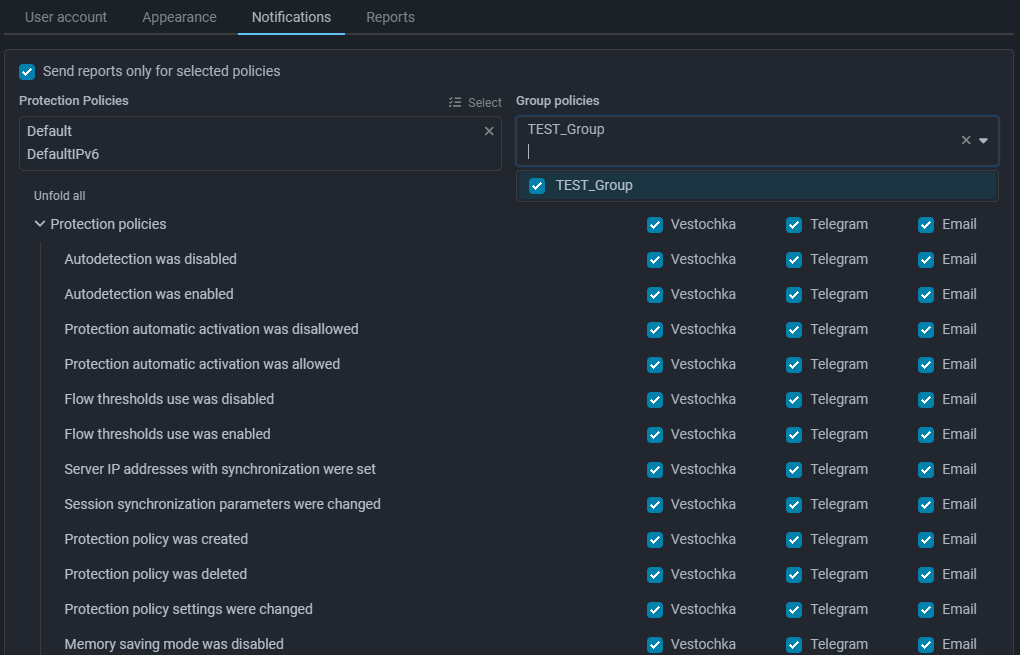Uncheck Email for Flow thresholds use was enabled
1020x655 pixels.
tap(926, 435)
